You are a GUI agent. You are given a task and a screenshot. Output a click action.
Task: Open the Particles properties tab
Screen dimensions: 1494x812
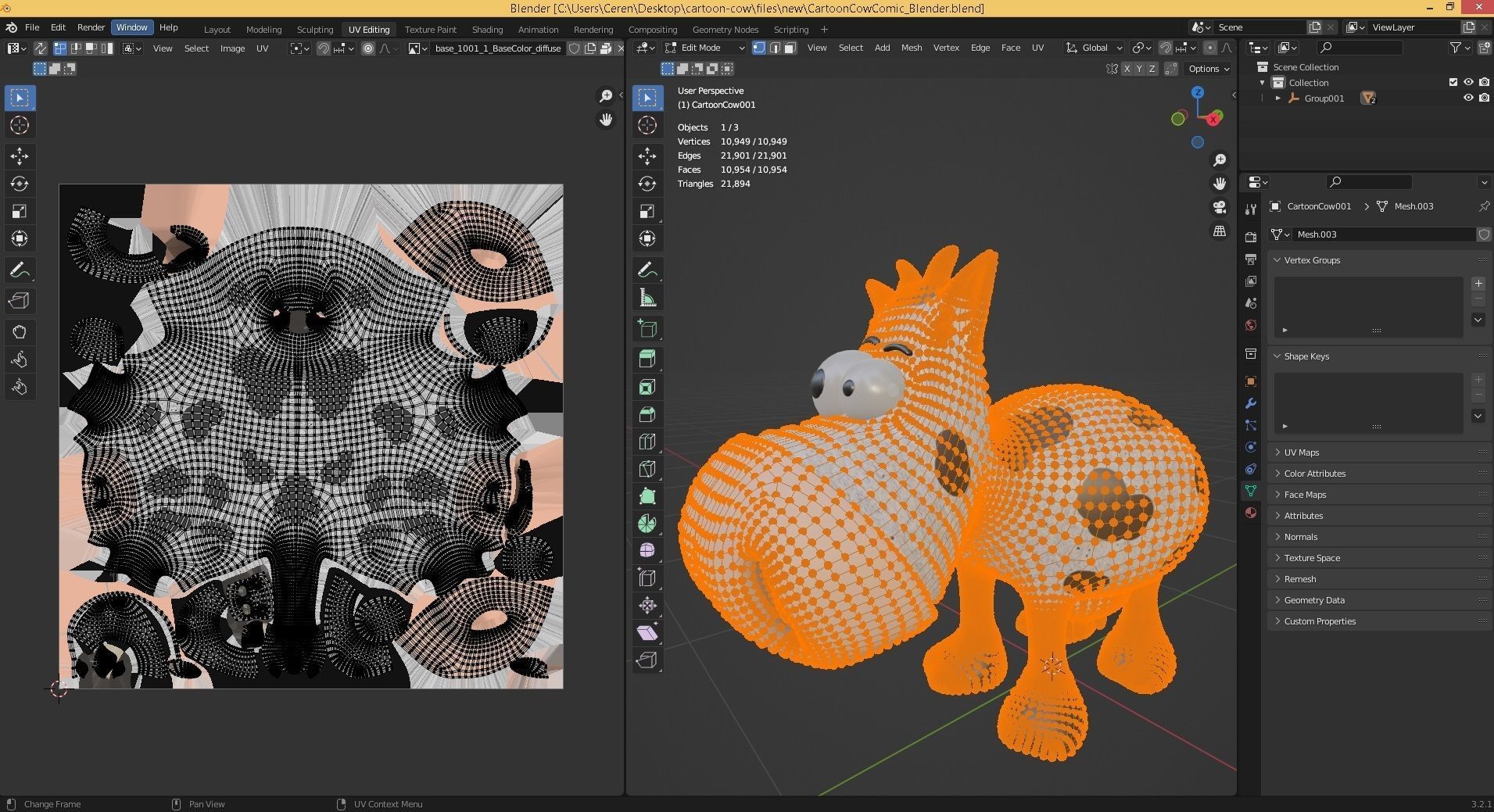[1251, 425]
